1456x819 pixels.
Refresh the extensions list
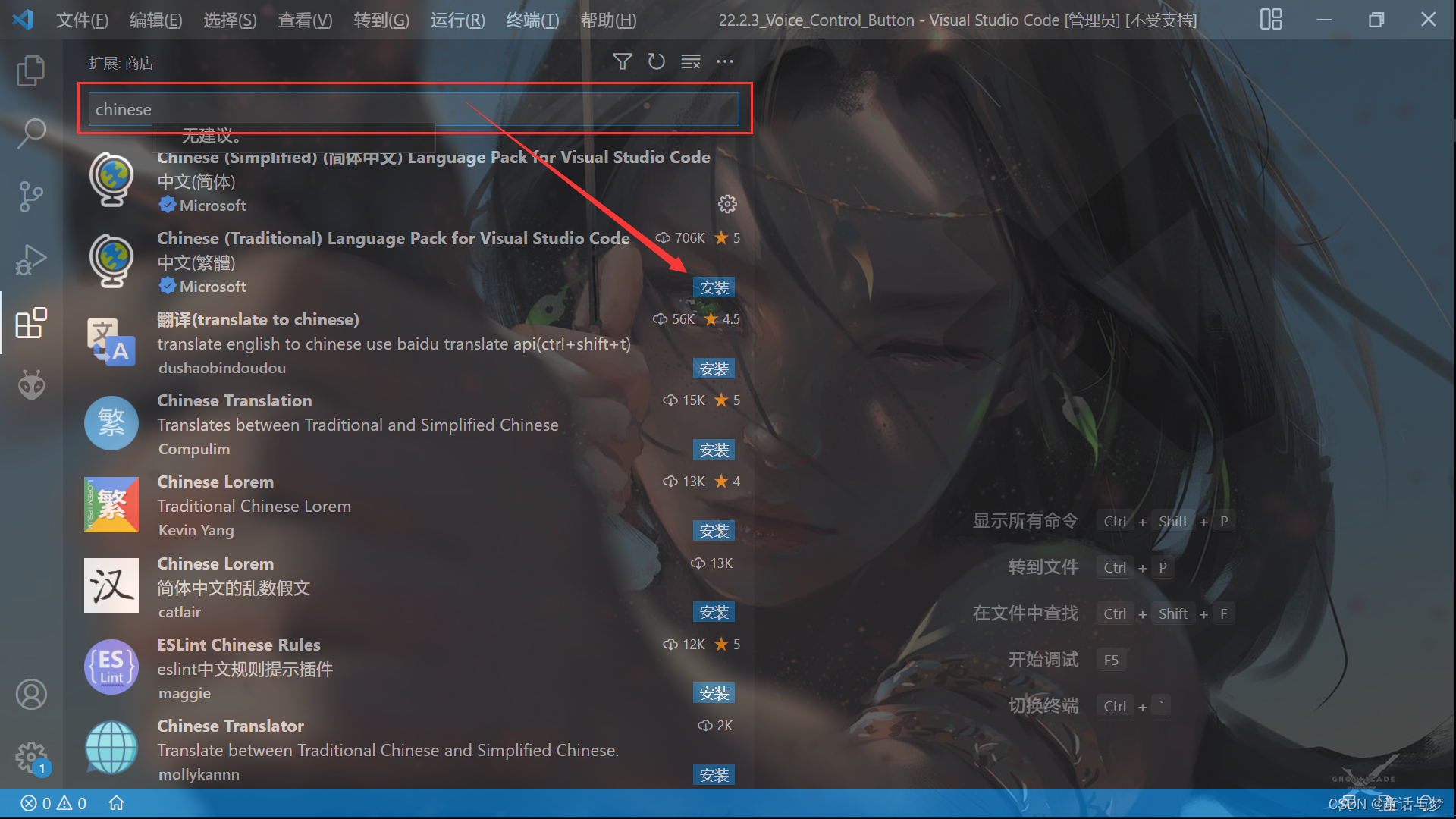pyautogui.click(x=656, y=62)
